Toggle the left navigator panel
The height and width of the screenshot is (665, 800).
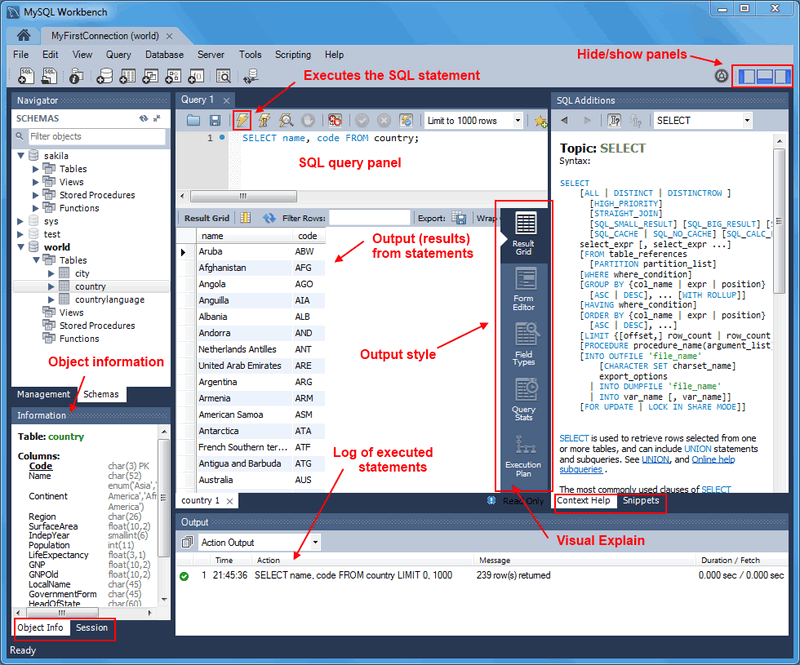click(747, 76)
